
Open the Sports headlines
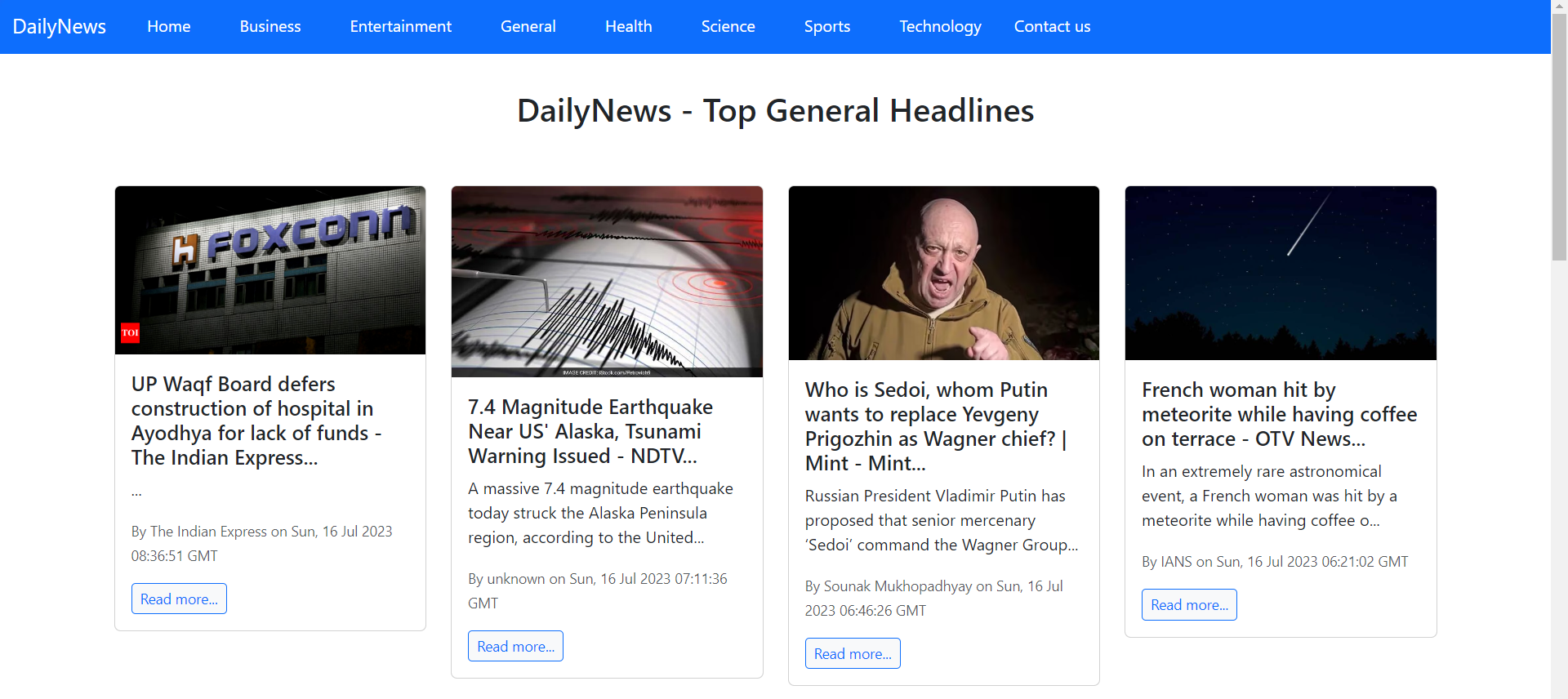point(827,26)
